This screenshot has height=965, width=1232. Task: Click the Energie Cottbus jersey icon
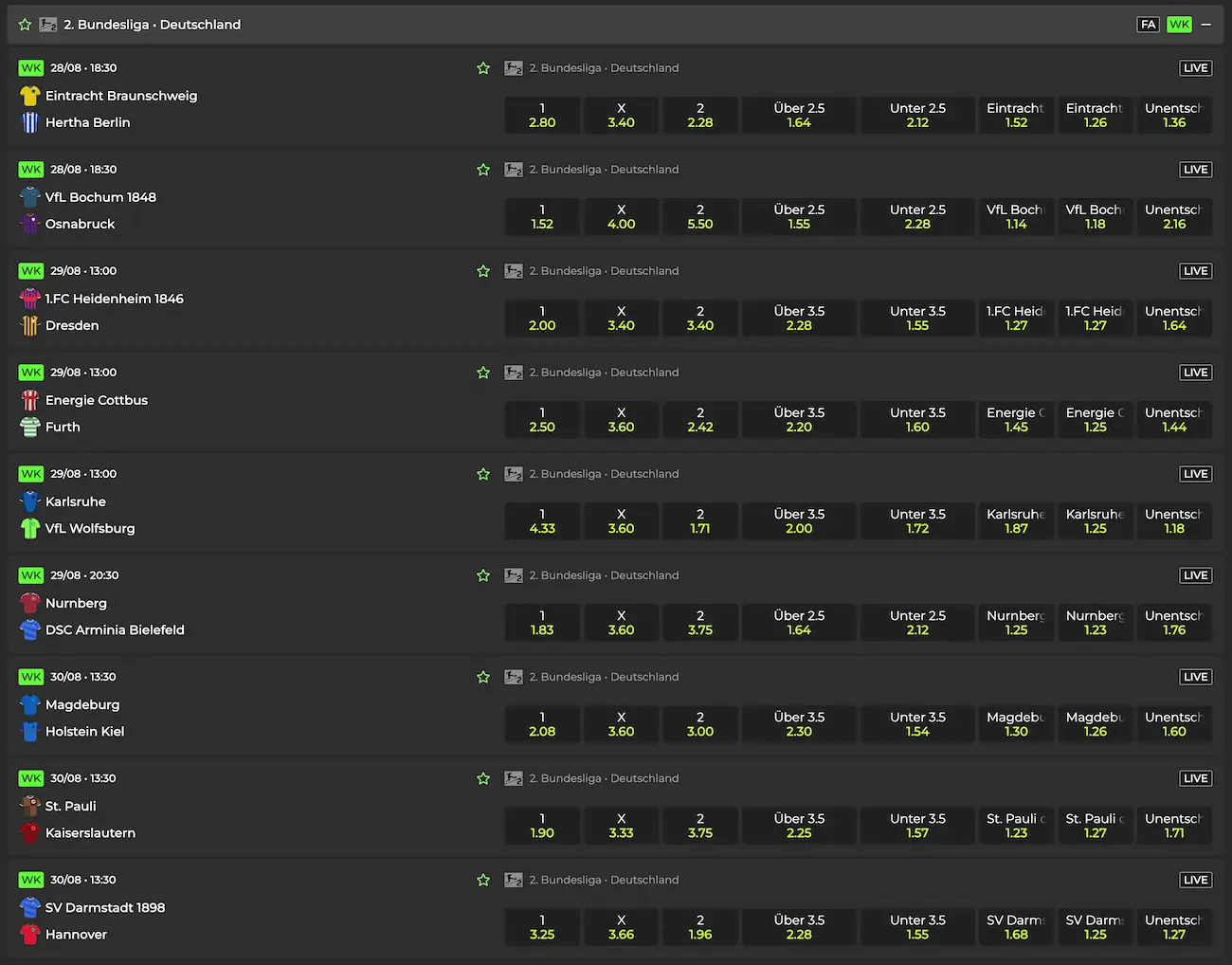tap(30, 400)
